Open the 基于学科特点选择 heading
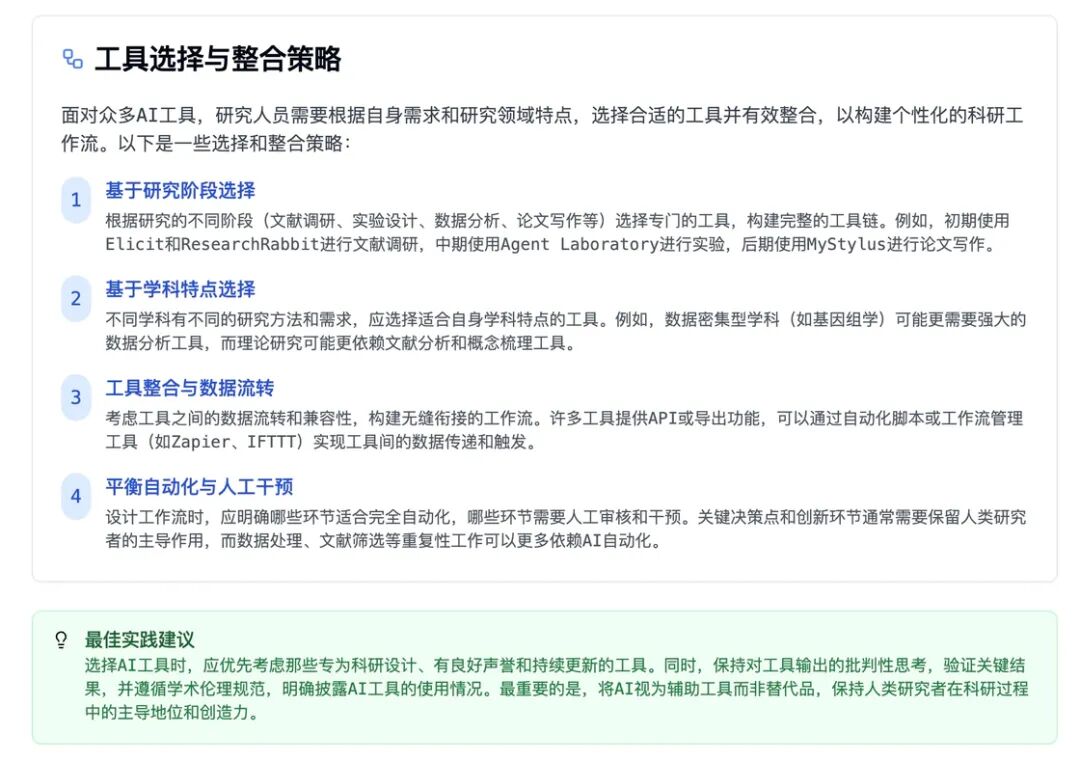This screenshot has height=761, width=1080. point(180,289)
